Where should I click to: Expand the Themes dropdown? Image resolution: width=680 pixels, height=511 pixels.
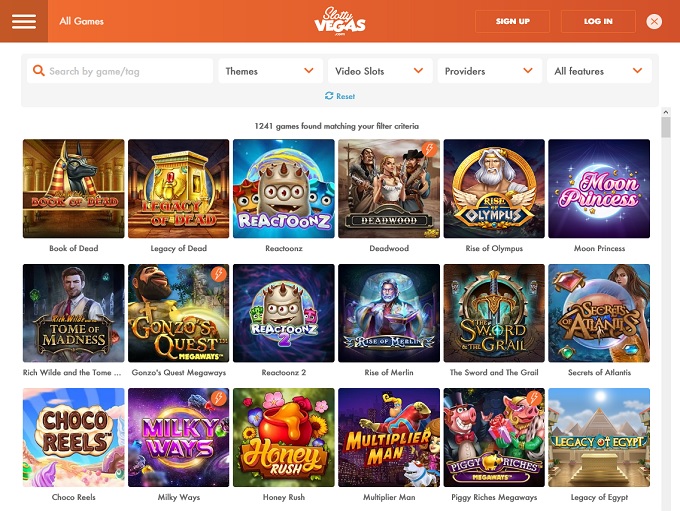click(271, 71)
